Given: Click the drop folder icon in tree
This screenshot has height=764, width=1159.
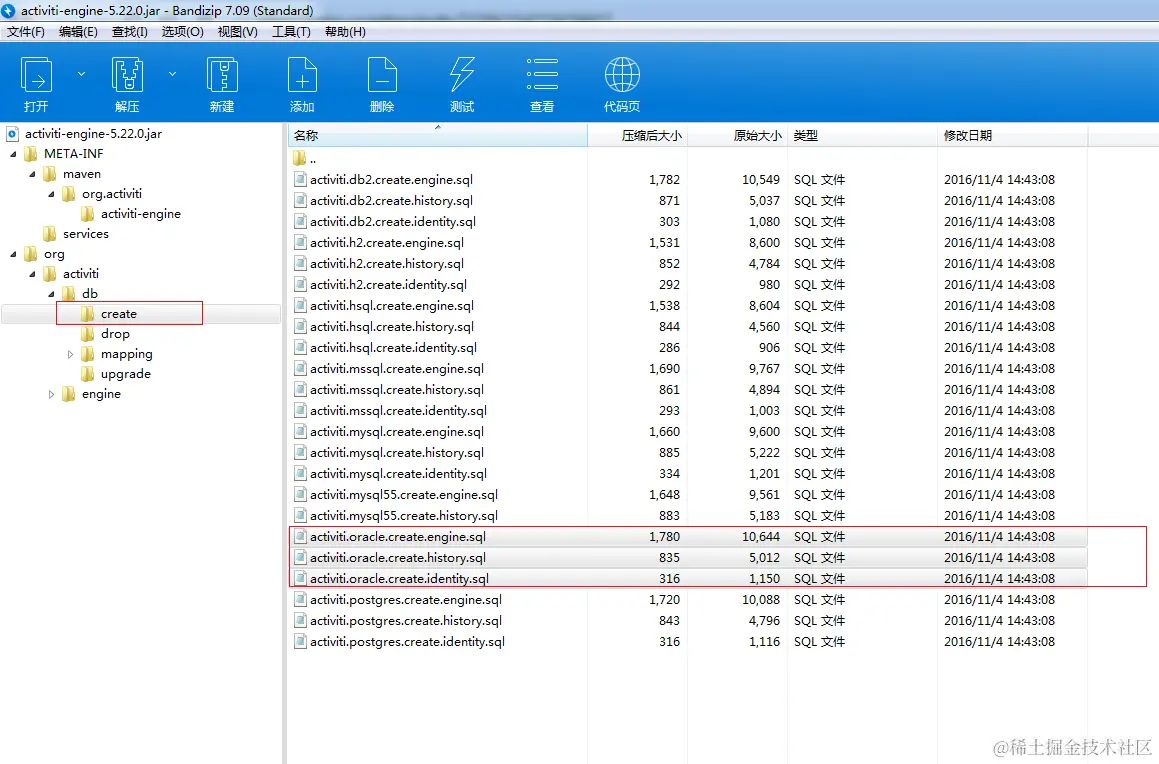Looking at the screenshot, I should [x=88, y=334].
